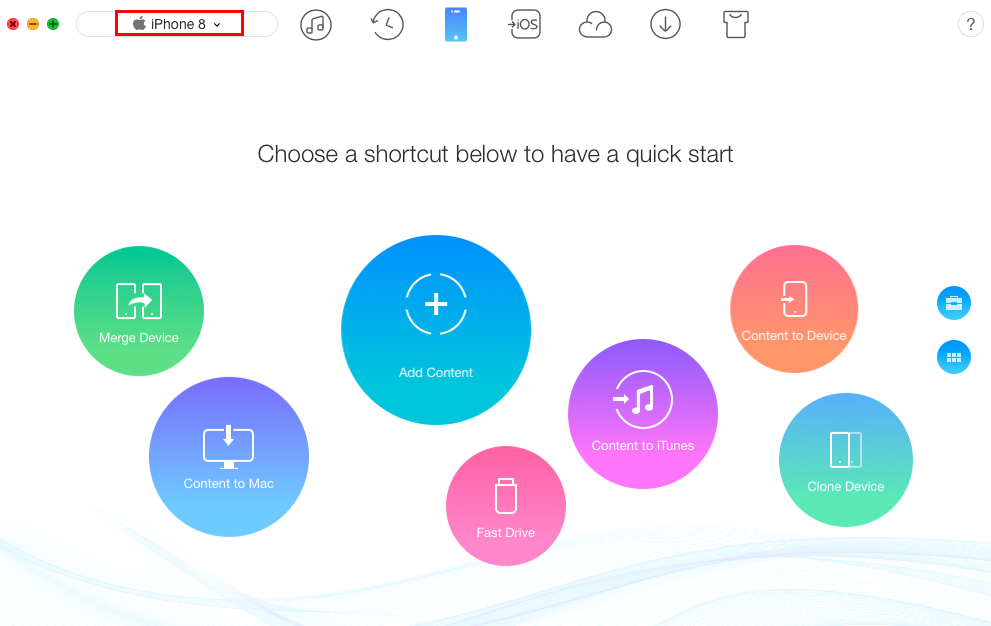Launch the Add Content shortcut
991x626 pixels.
(436, 330)
